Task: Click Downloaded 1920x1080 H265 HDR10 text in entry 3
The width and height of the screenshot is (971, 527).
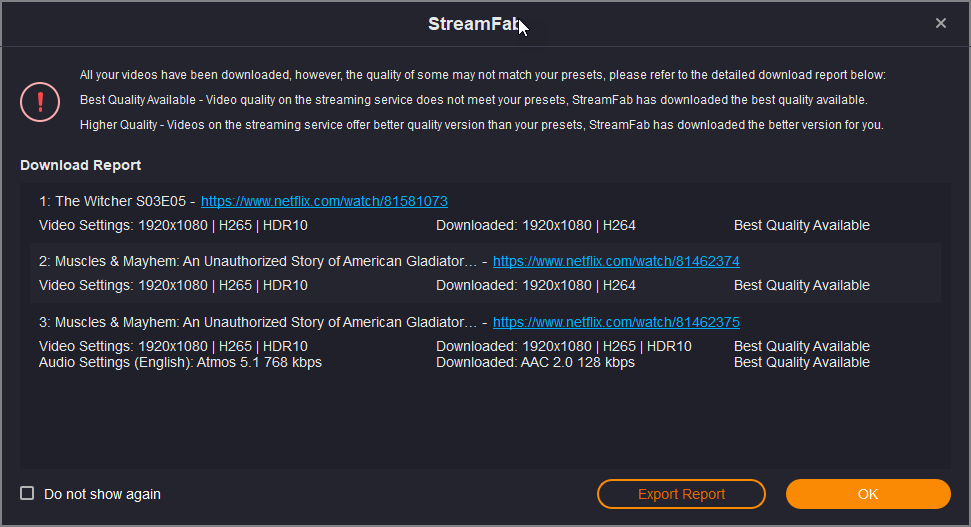Action: 563,346
